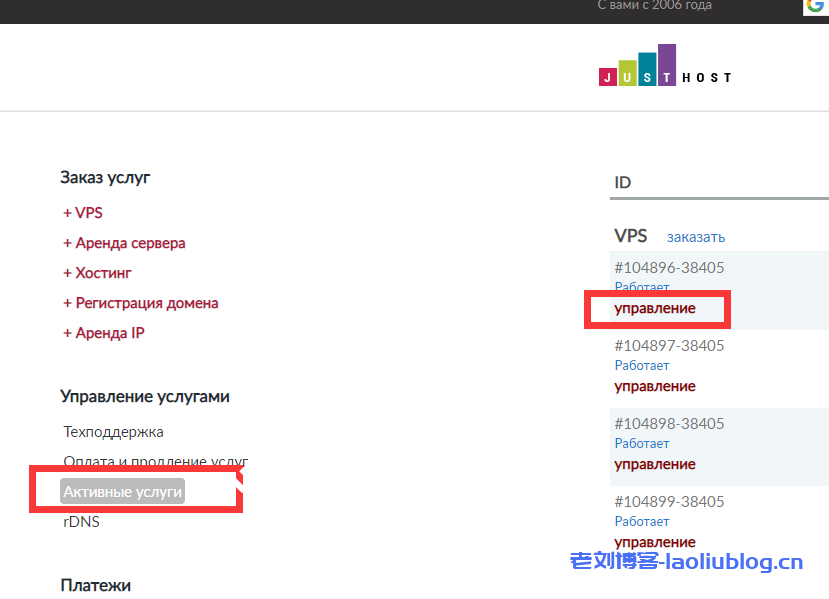Expand the + VPS order section
Image resolution: width=829 pixels, height=599 pixels.
83,212
